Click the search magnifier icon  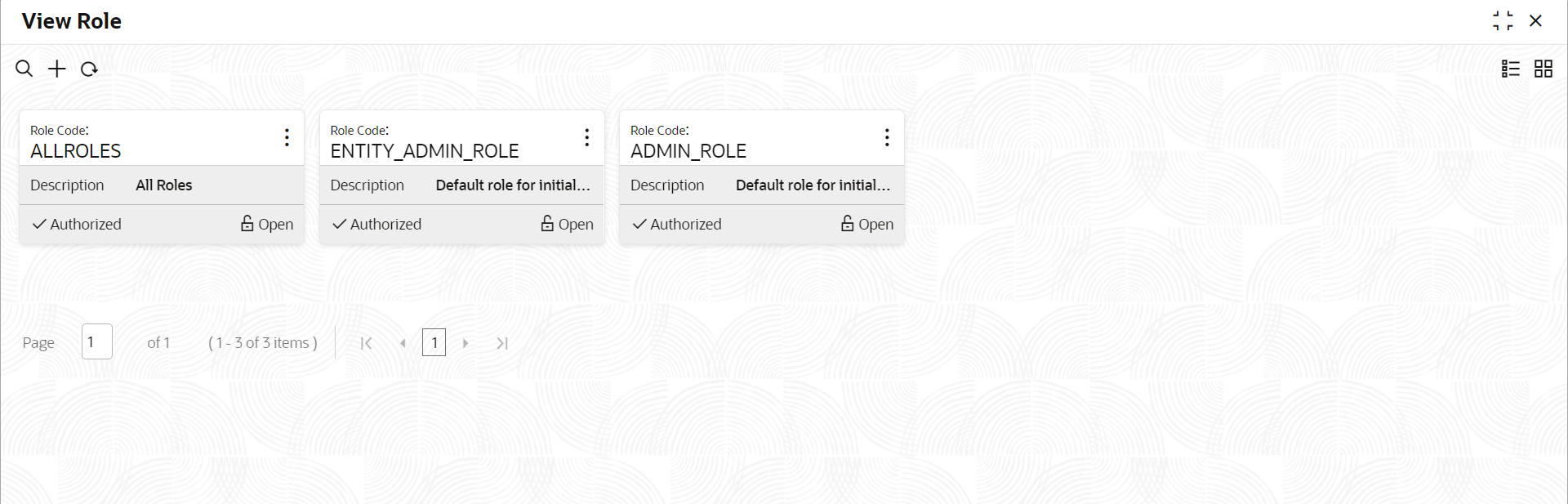click(x=24, y=69)
